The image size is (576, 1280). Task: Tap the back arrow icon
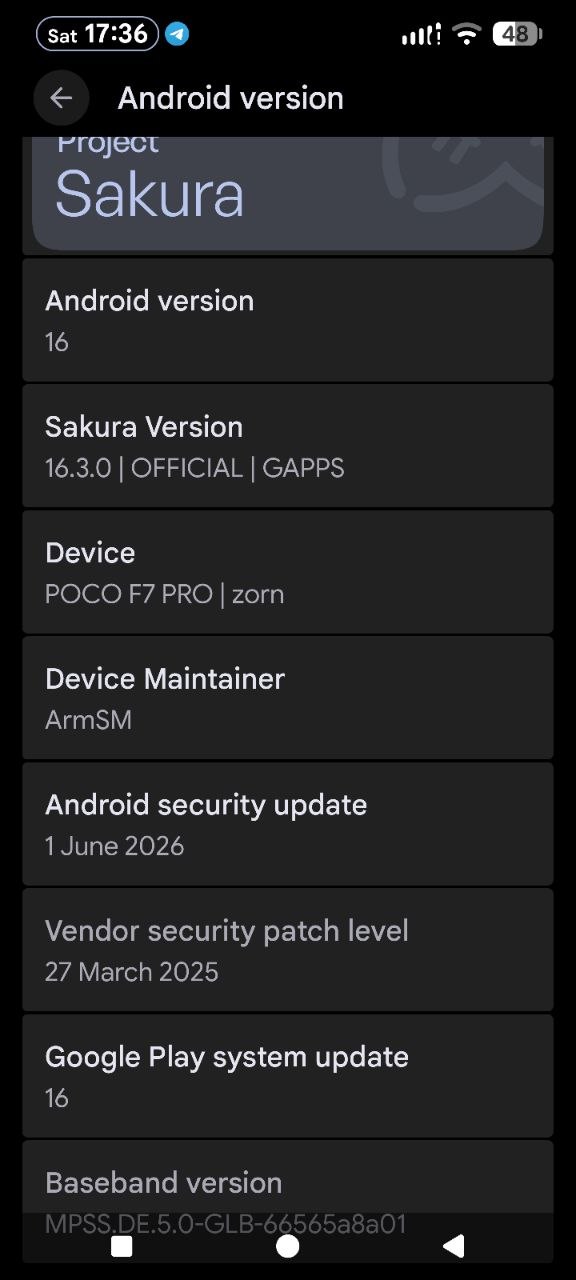[61, 98]
